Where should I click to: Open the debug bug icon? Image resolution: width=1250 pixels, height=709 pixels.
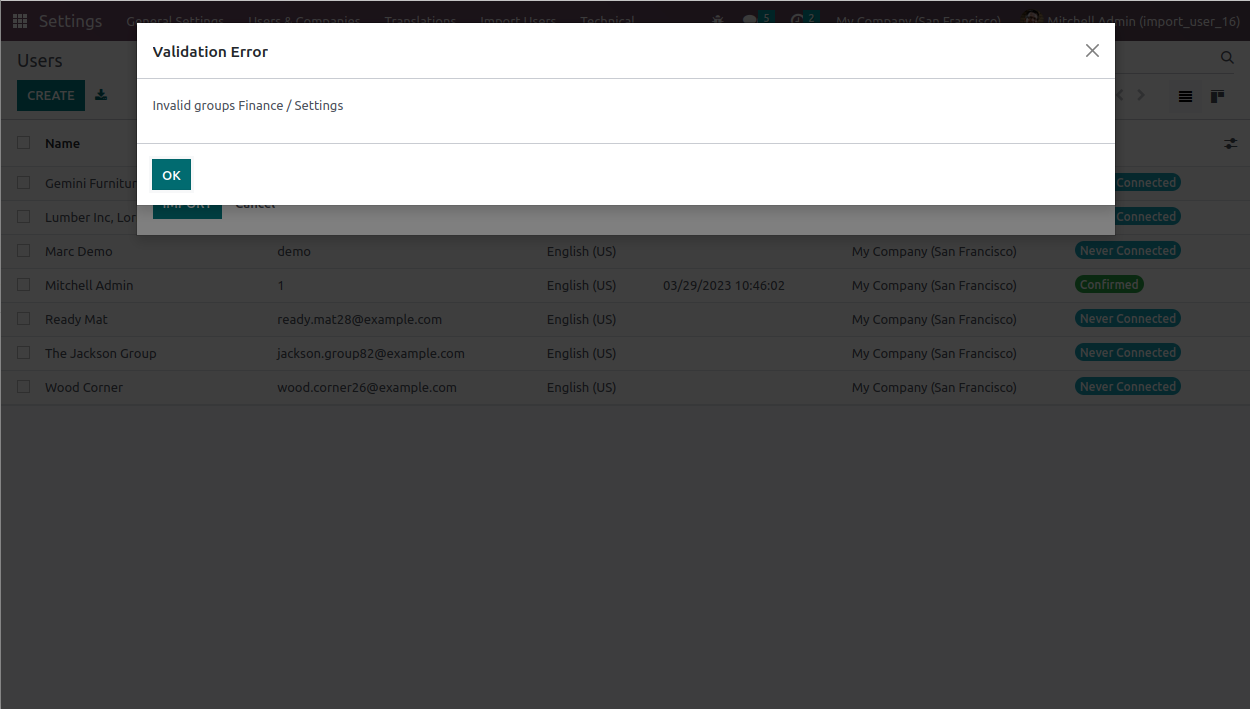tap(717, 21)
